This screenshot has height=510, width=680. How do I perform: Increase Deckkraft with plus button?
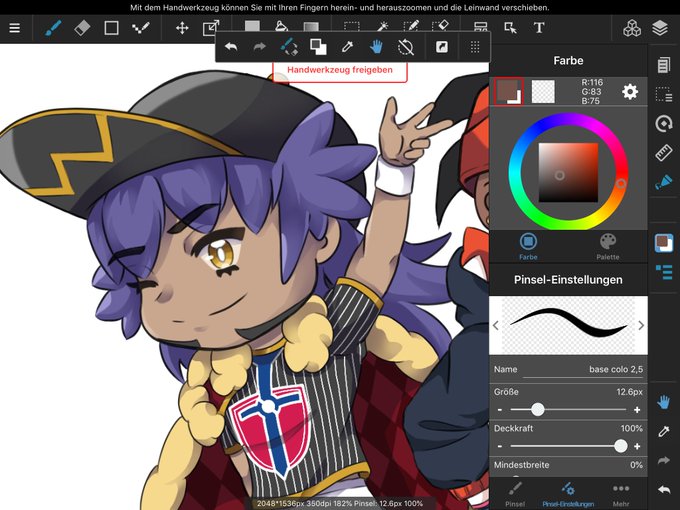click(x=637, y=446)
